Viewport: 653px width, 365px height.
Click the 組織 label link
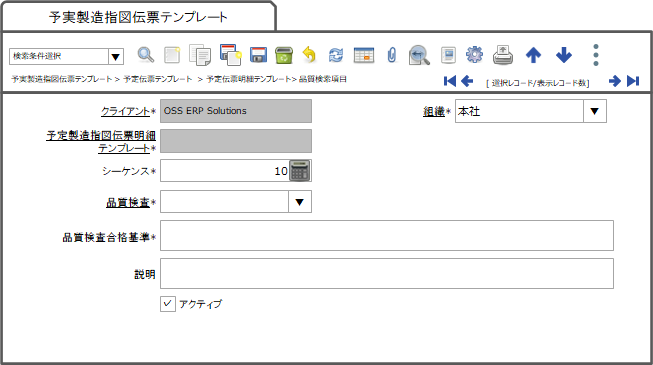(434, 111)
